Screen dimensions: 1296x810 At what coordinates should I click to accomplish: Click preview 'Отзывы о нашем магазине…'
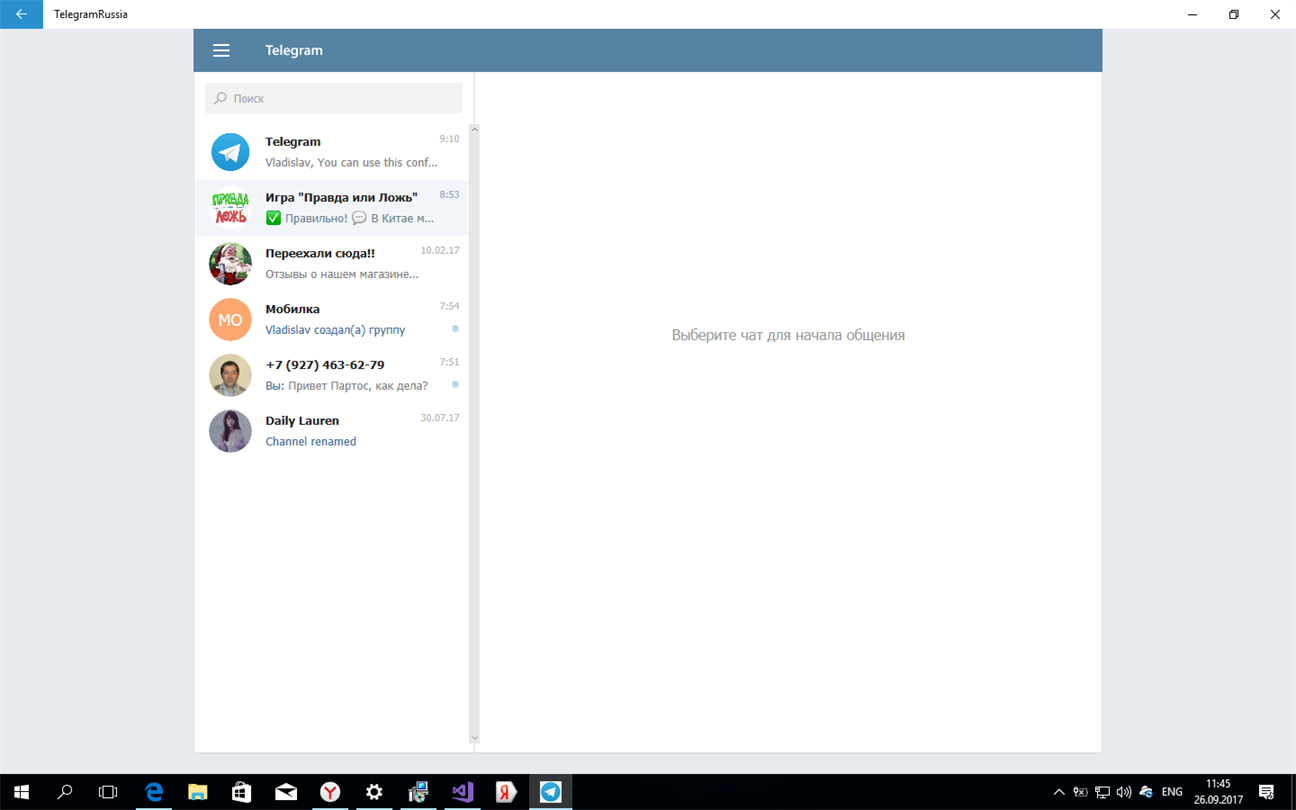[x=342, y=274]
